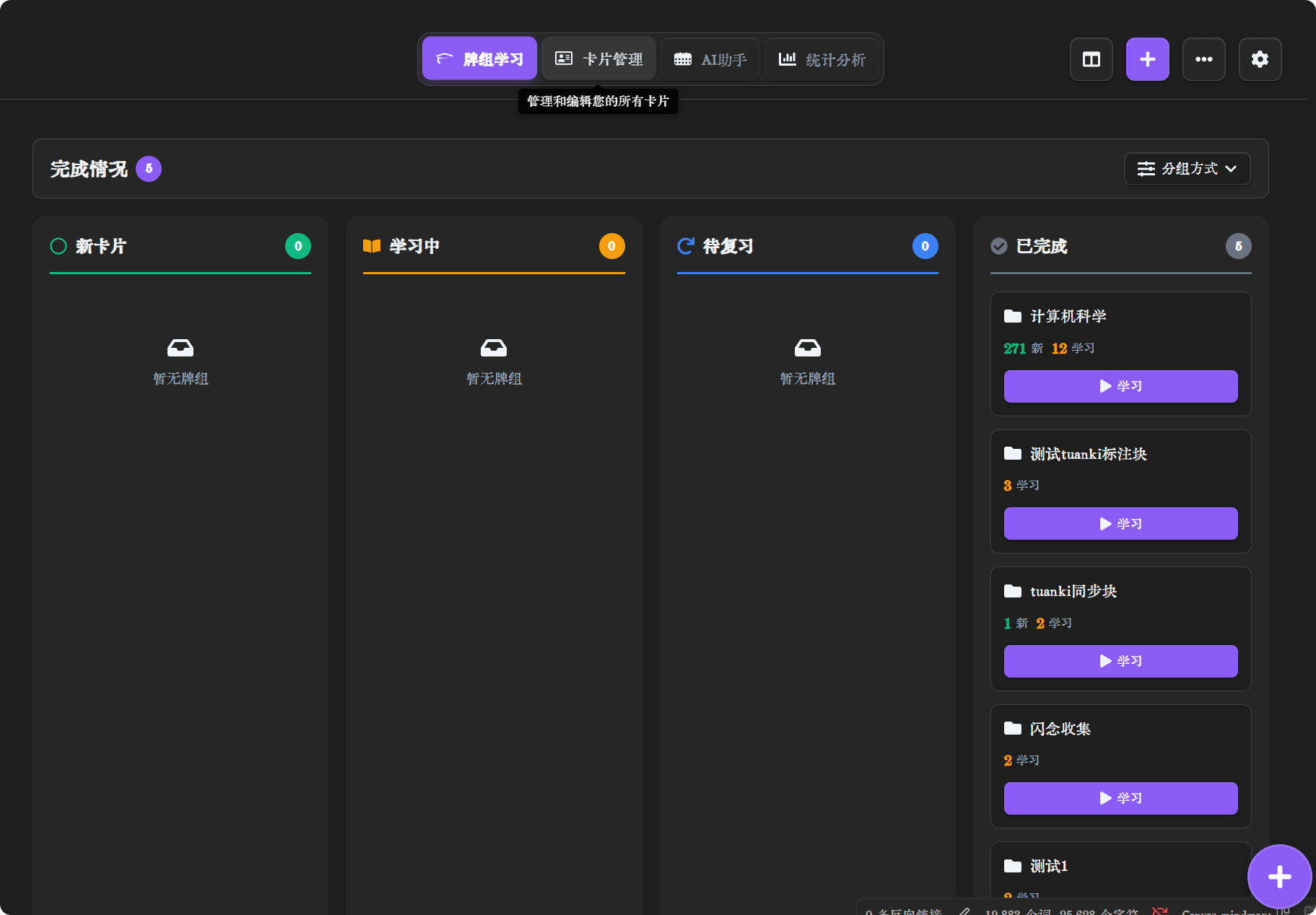Image resolution: width=1316 pixels, height=915 pixels.
Task: Click the 新卡片 circle icon
Action: 58,246
